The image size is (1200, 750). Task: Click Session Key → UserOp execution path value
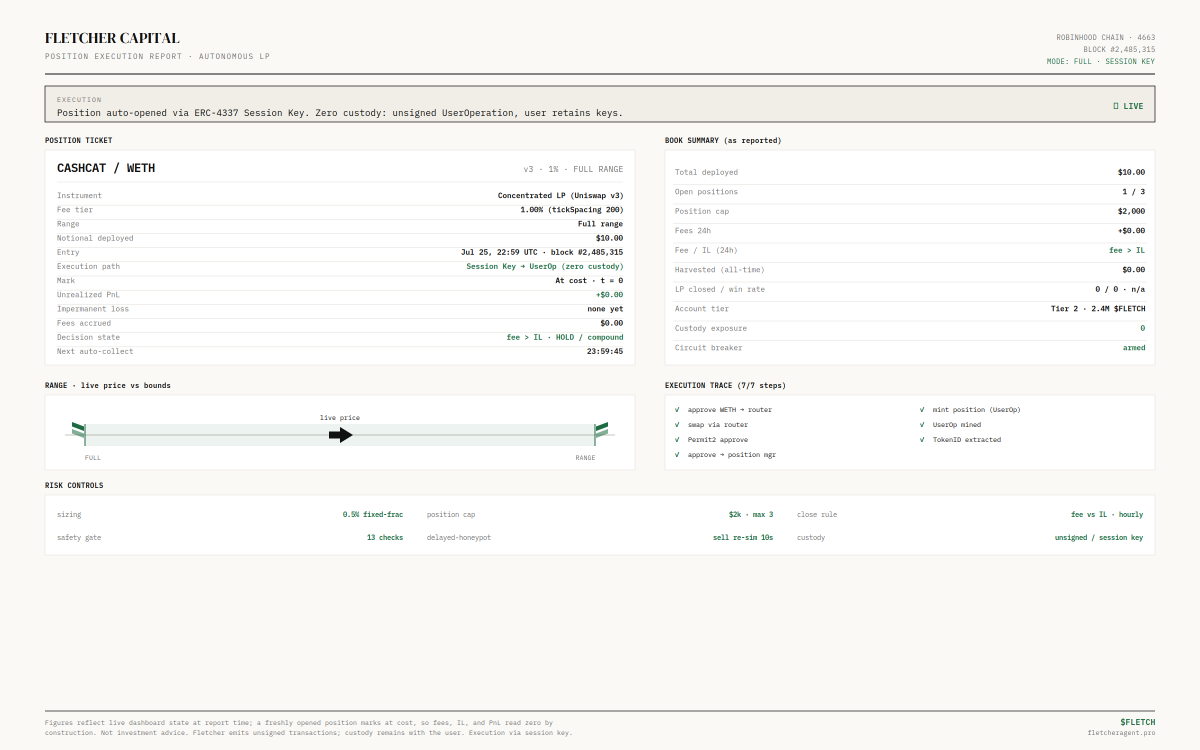(544, 266)
